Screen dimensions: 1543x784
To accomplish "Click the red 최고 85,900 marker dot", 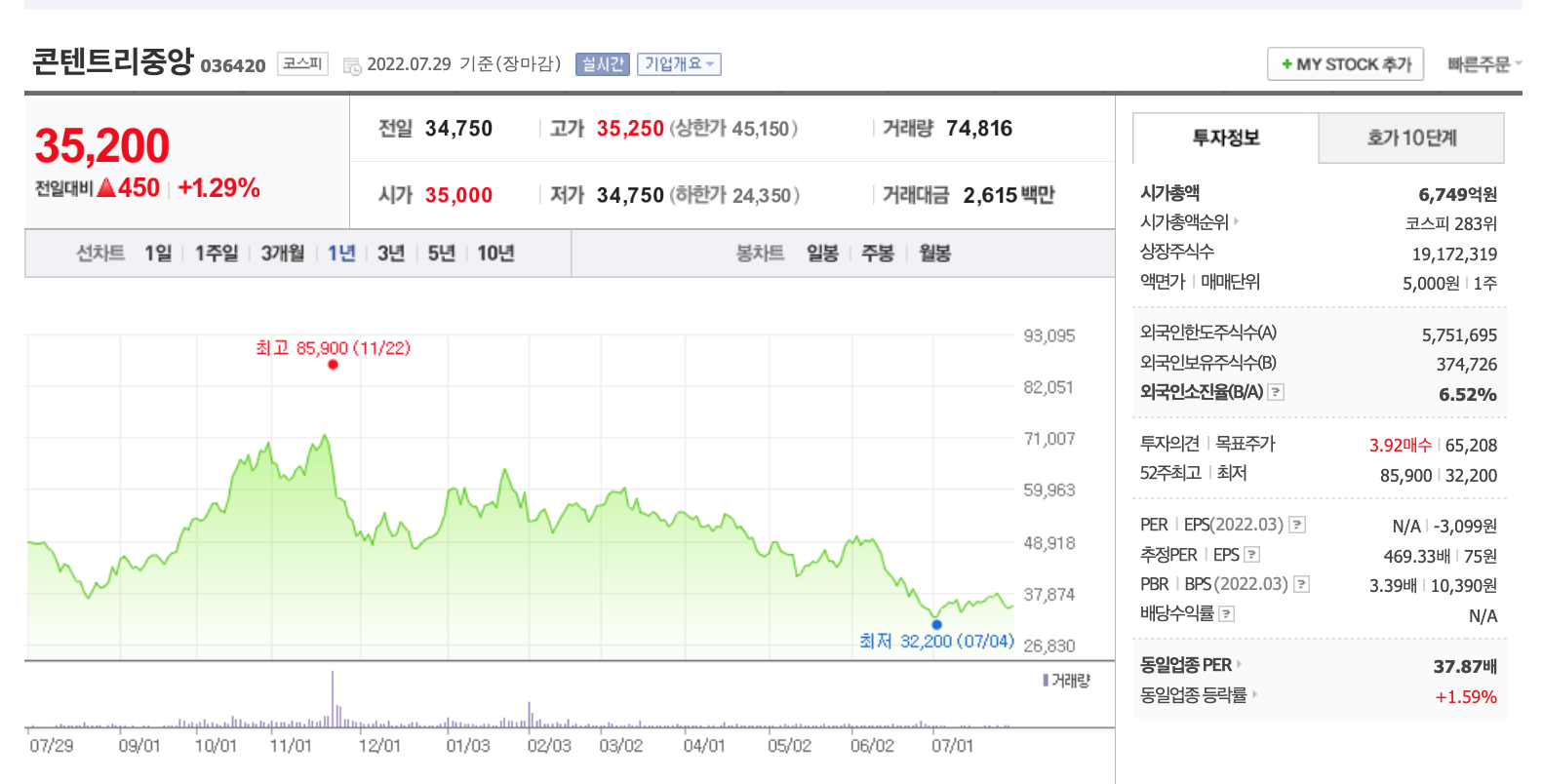I will point(333,365).
